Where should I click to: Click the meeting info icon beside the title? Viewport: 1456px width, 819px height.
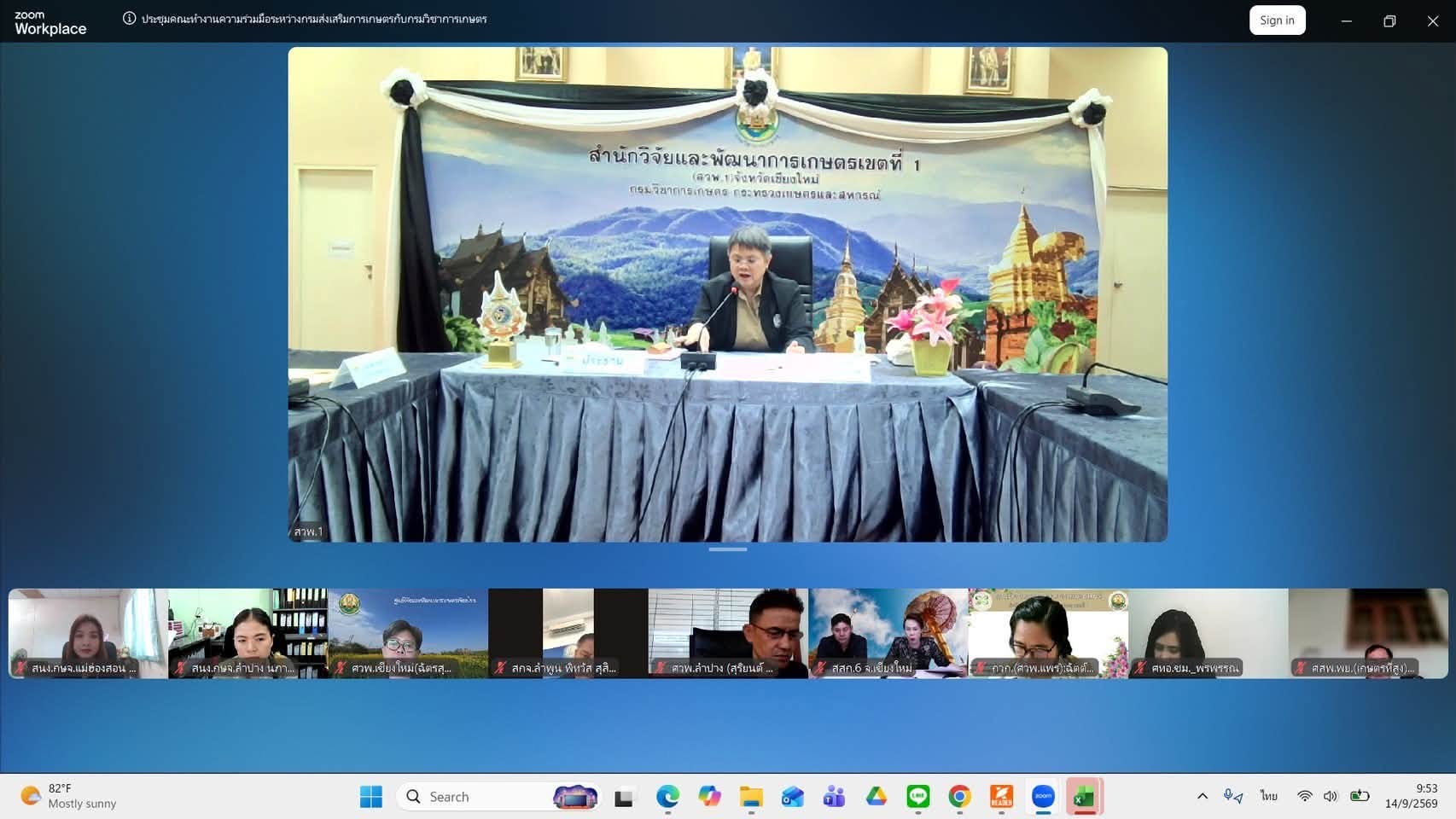pyautogui.click(x=129, y=19)
